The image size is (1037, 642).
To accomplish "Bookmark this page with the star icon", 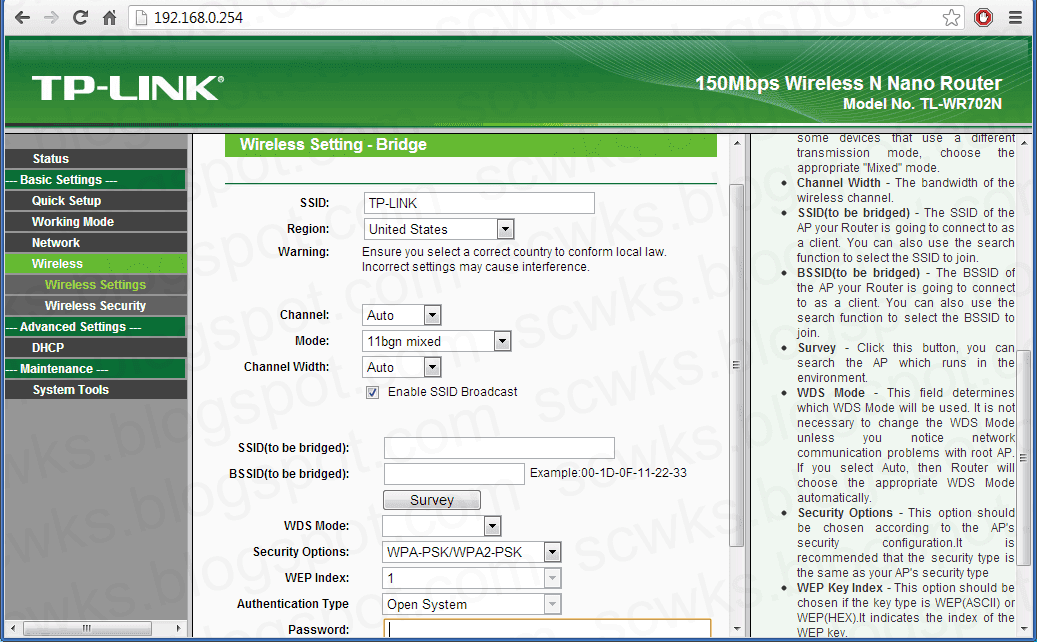I will point(950,17).
